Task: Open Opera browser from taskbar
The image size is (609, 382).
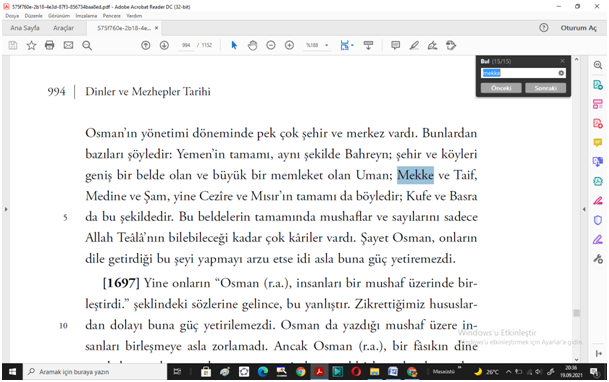Action: (x=356, y=372)
